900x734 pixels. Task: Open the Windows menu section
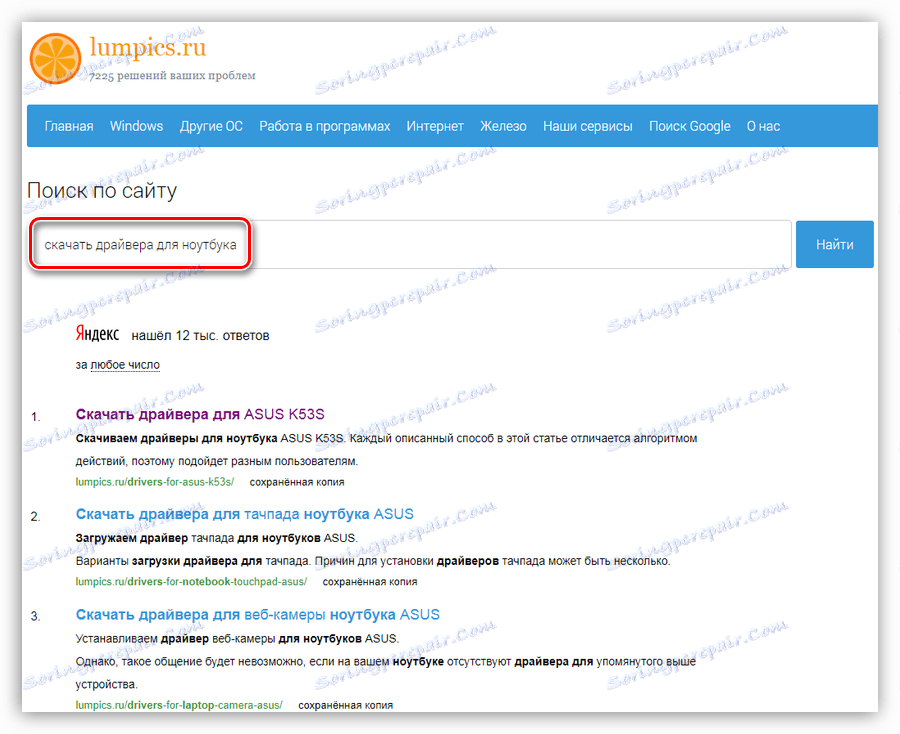tap(137, 126)
